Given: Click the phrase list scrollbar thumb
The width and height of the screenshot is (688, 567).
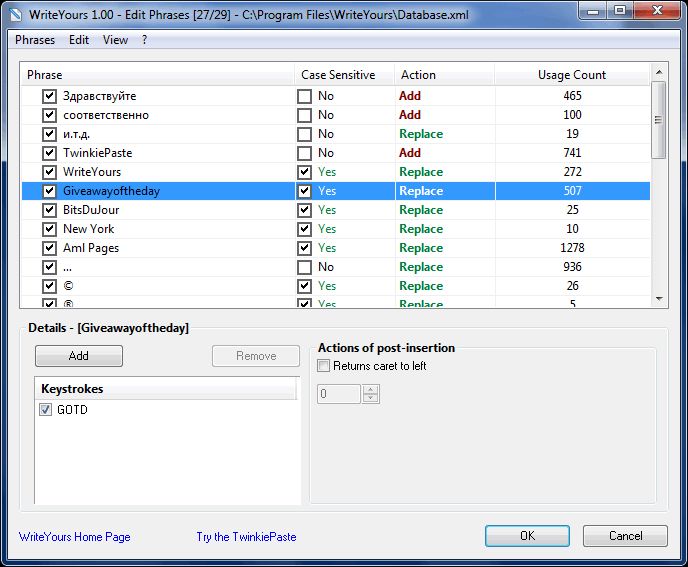Looking at the screenshot, I should [x=659, y=120].
